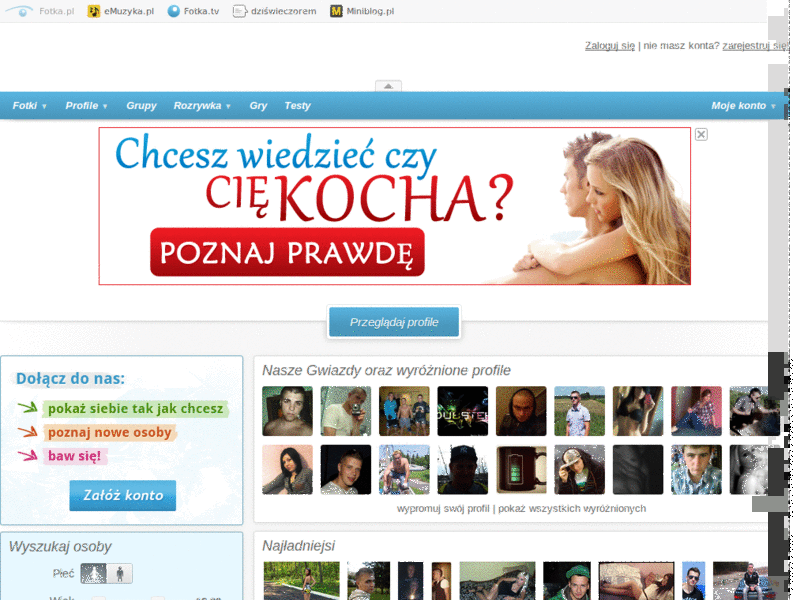Click 'Nasze Gwiazdy oraz wyróżnione profile' heading
The height and width of the screenshot is (600, 800).
pos(386,370)
